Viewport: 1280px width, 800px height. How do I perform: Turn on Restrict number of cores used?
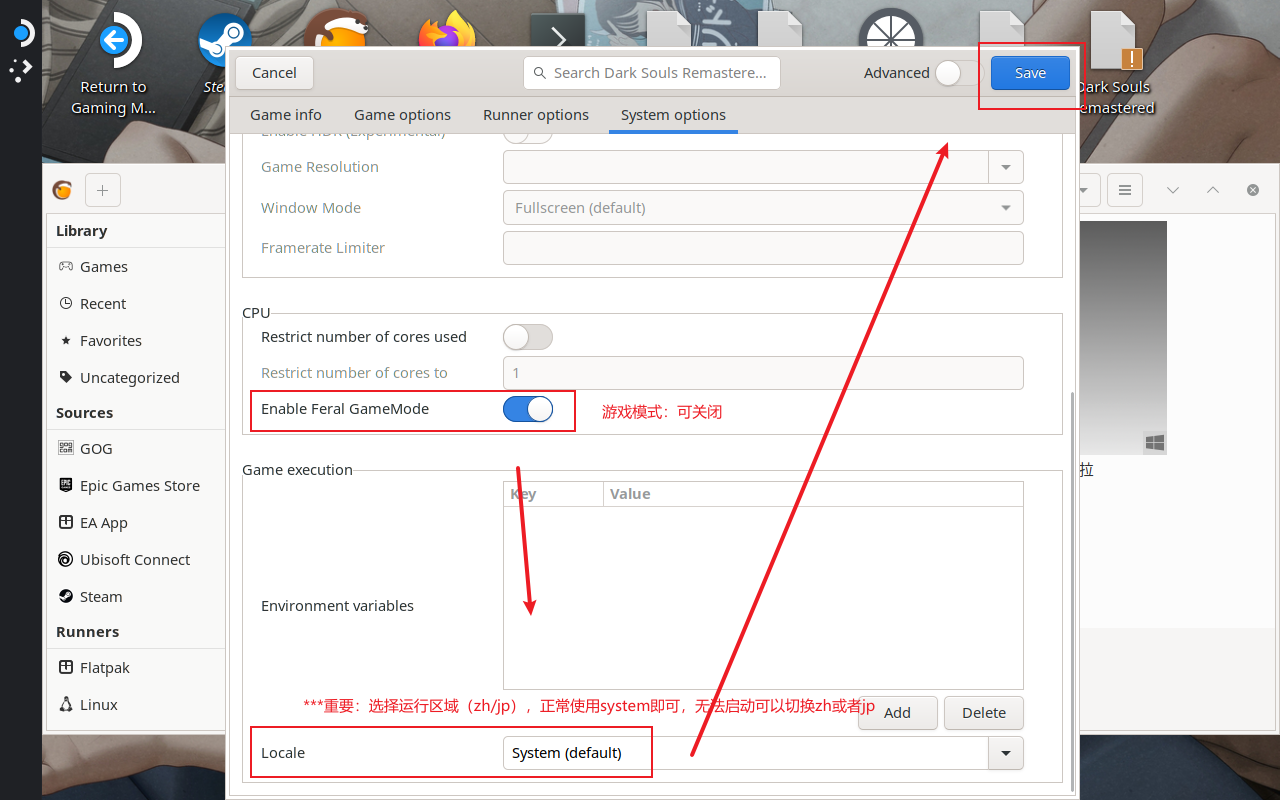(528, 337)
